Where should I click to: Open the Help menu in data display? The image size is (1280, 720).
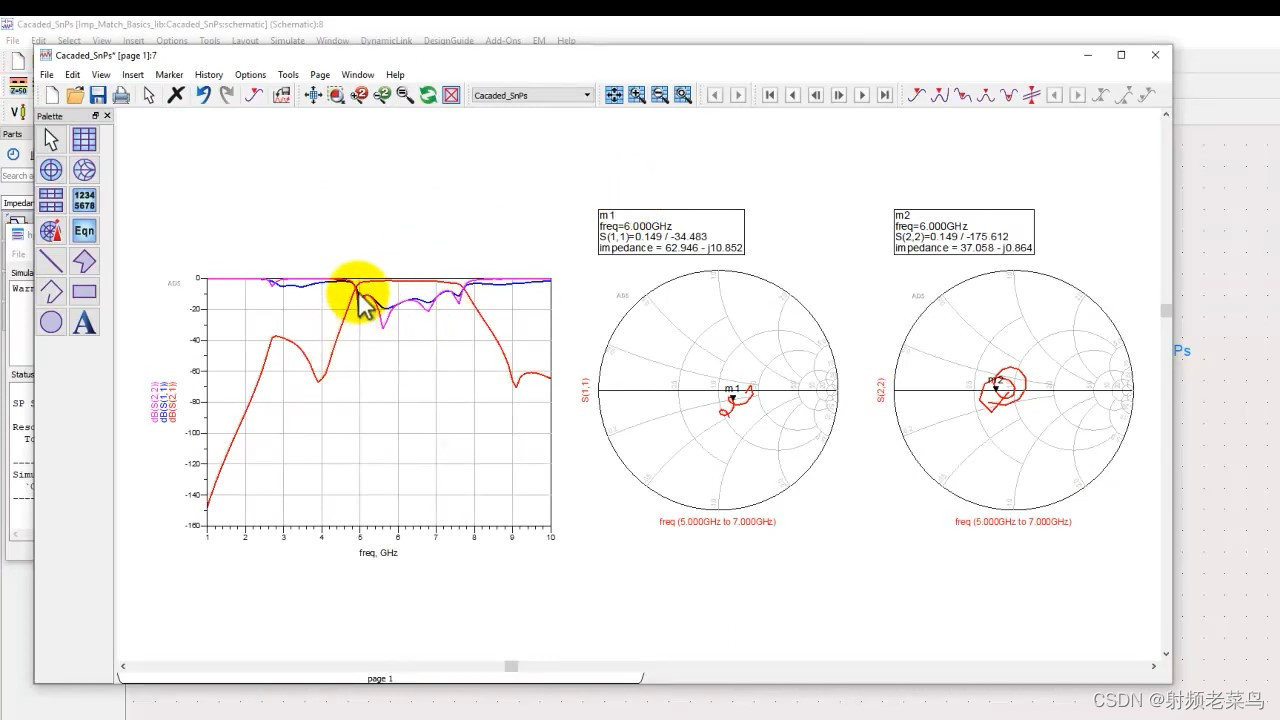point(395,75)
